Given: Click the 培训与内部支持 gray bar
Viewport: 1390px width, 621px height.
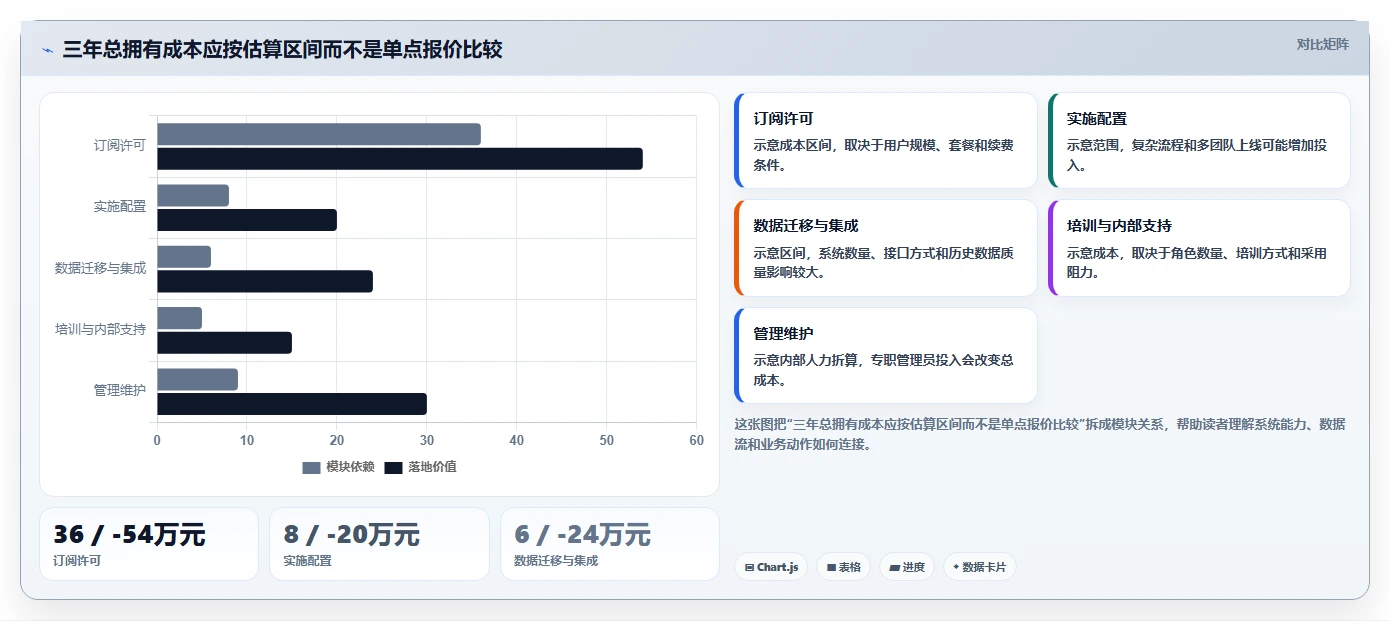Looking at the screenshot, I should (x=179, y=318).
